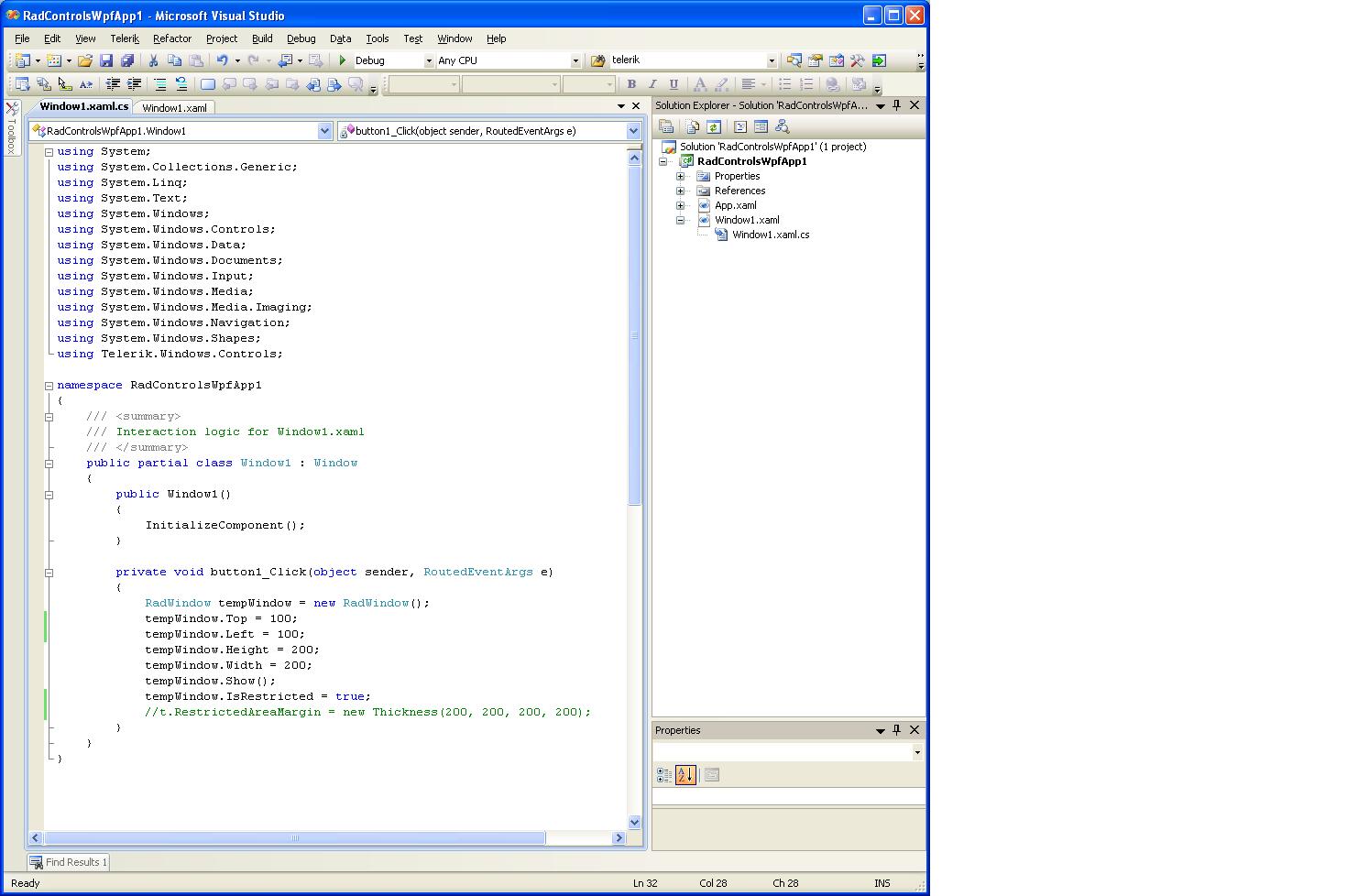Toggle auto-hide pin on Solution Explorer
The width and height of the screenshot is (1369, 896).
pos(897,105)
